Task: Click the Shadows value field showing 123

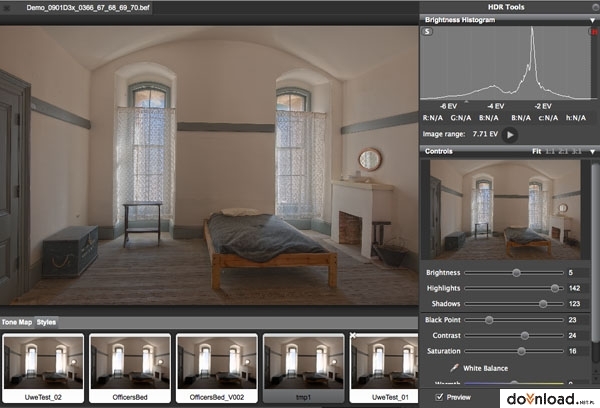Action: [577, 304]
